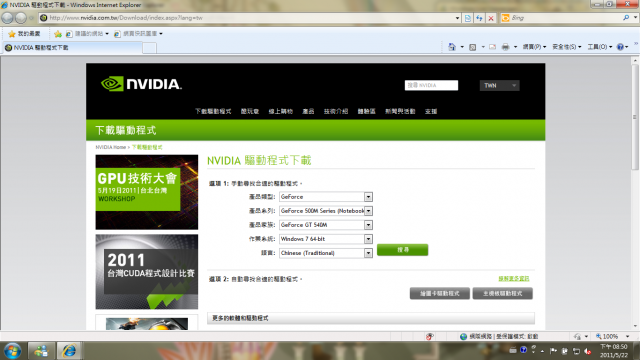Click the browser Back button
Screen dimensions: 640x360
(x=7, y=18)
